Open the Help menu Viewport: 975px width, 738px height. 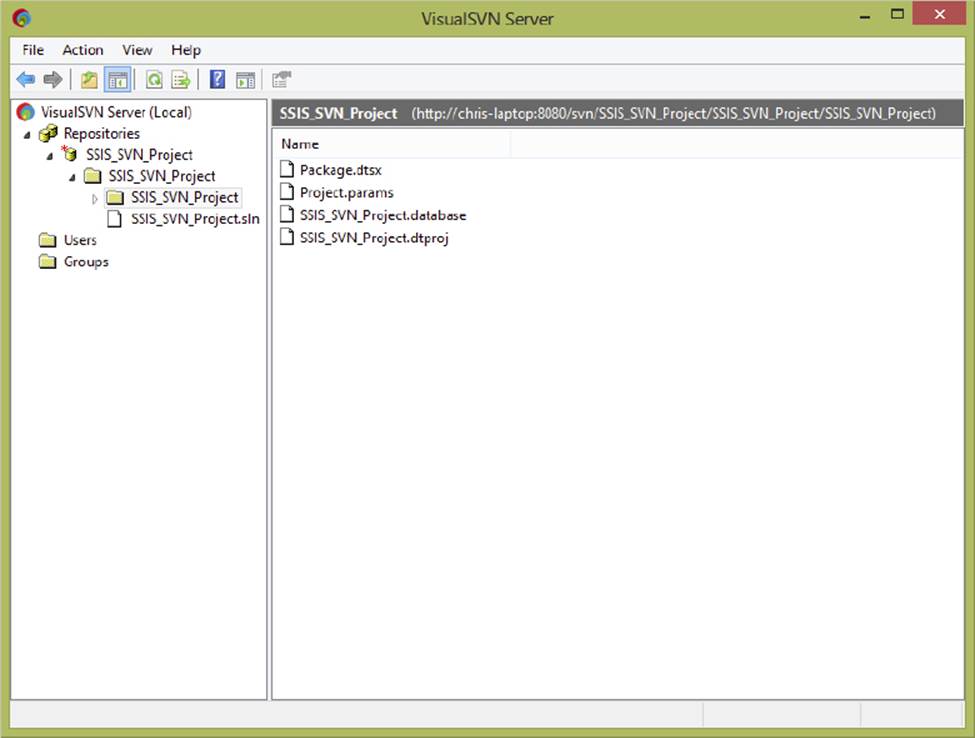tap(186, 50)
